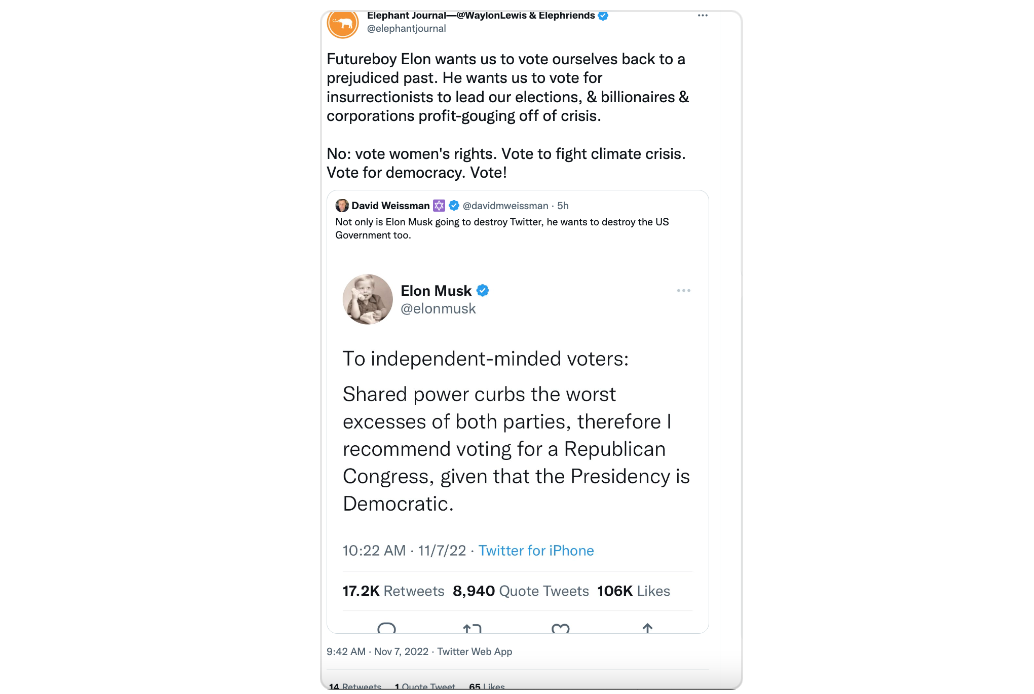View the 8,940 Quote Tweets
This screenshot has height=694, width=1034.
click(520, 591)
